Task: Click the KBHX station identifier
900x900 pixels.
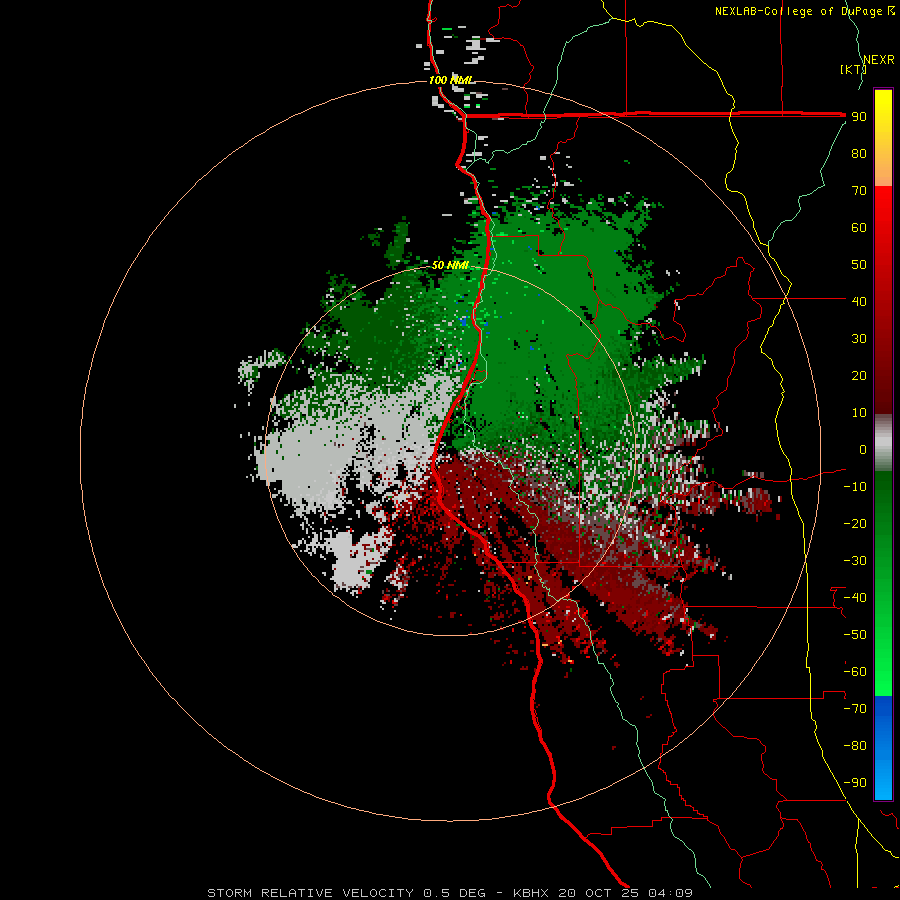Action: (x=530, y=893)
